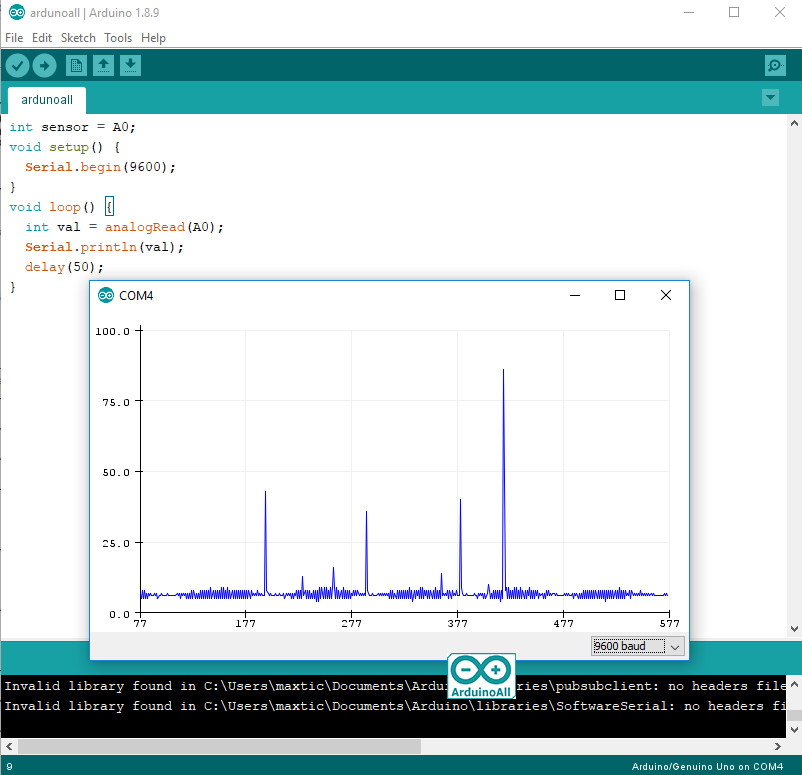Click the 'delay(50);' line
The height and width of the screenshot is (775, 802).
(64, 267)
